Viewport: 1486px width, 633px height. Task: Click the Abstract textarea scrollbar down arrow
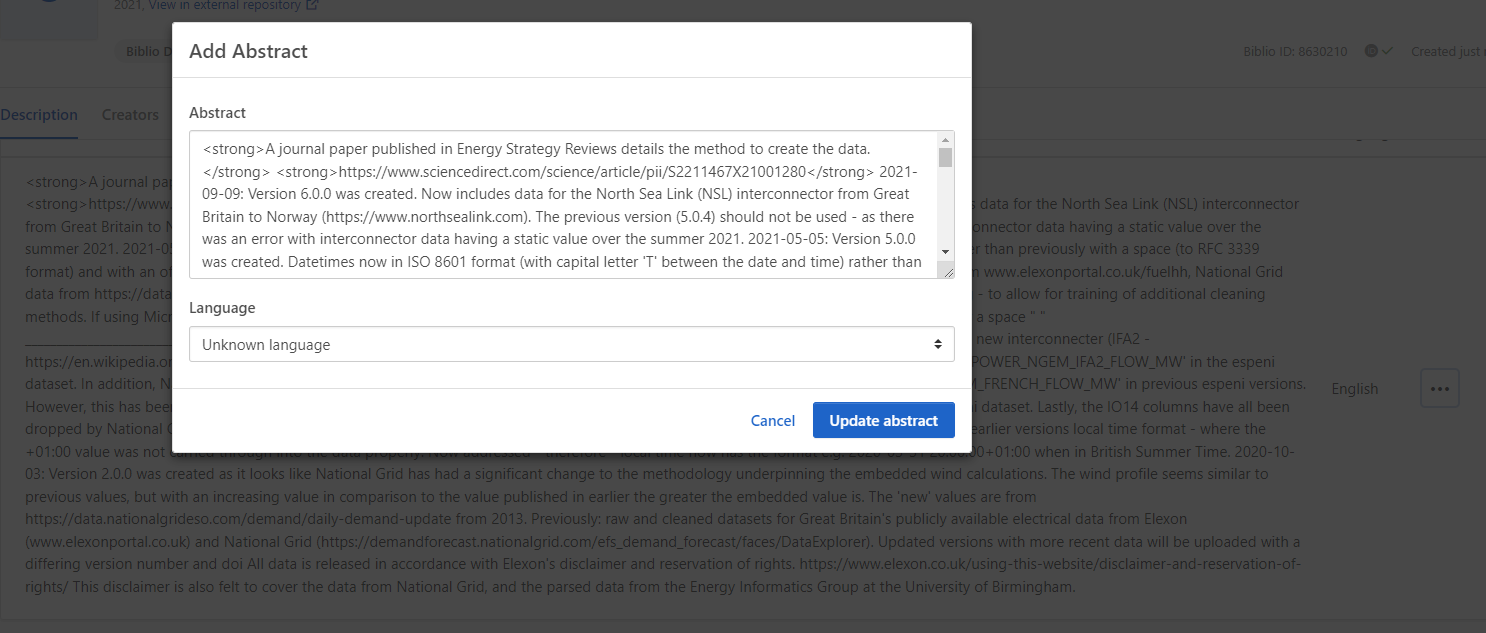[945, 253]
